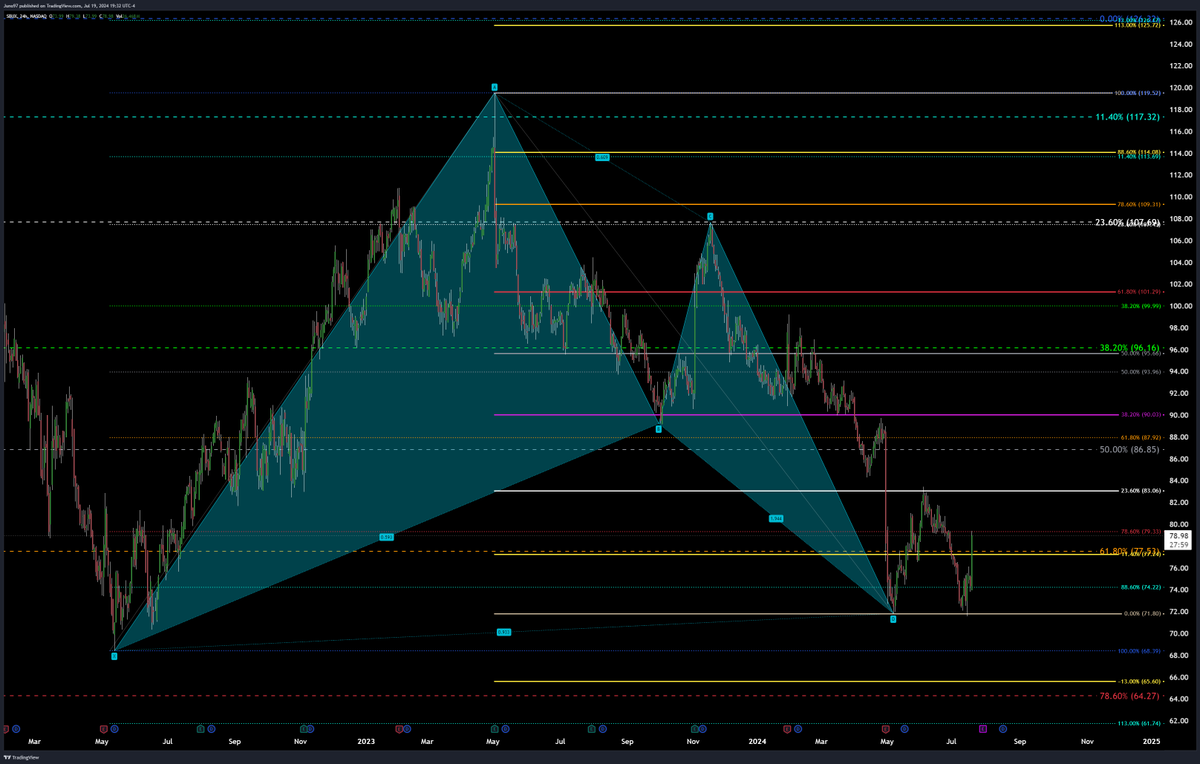The image size is (1200, 764).
Task: Select pattern point C label
Action: pyautogui.click(x=710, y=216)
